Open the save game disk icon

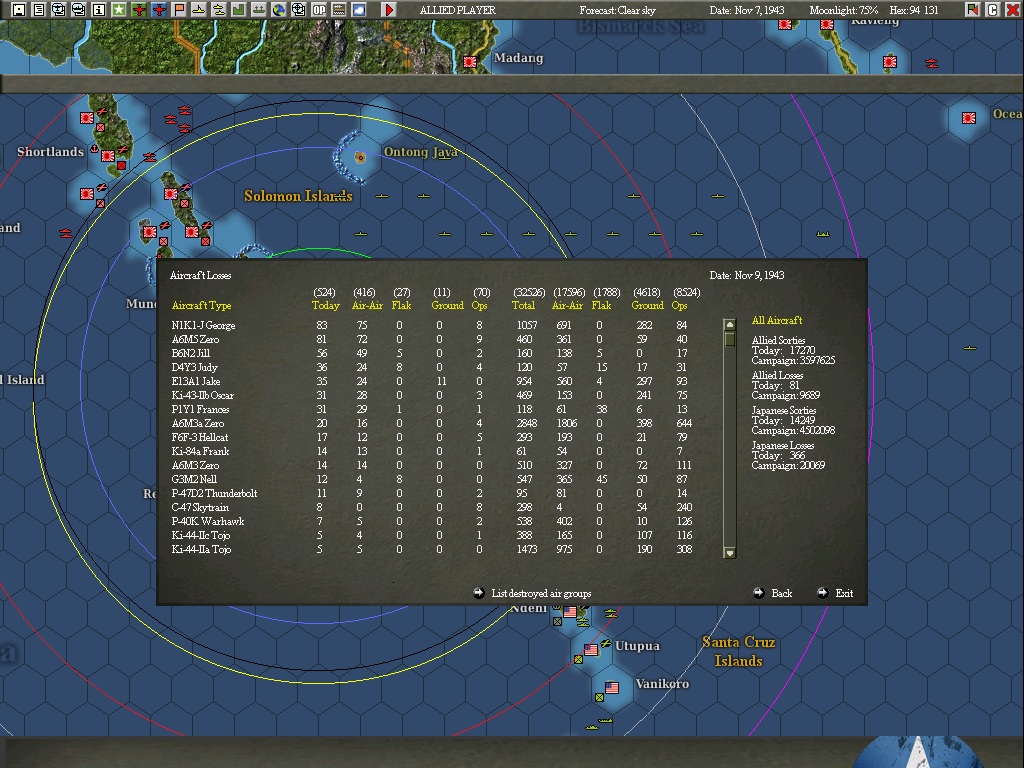19,9
